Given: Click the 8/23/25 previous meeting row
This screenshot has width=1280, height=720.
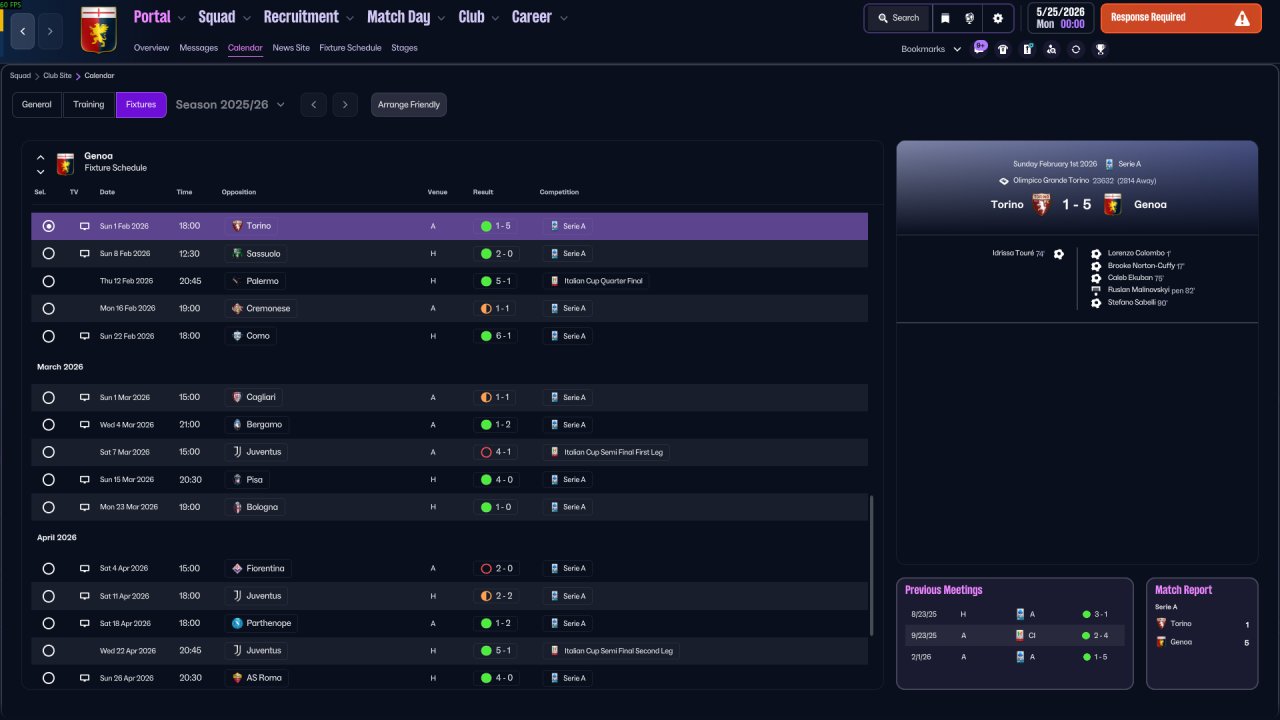Looking at the screenshot, I should coord(1014,614).
